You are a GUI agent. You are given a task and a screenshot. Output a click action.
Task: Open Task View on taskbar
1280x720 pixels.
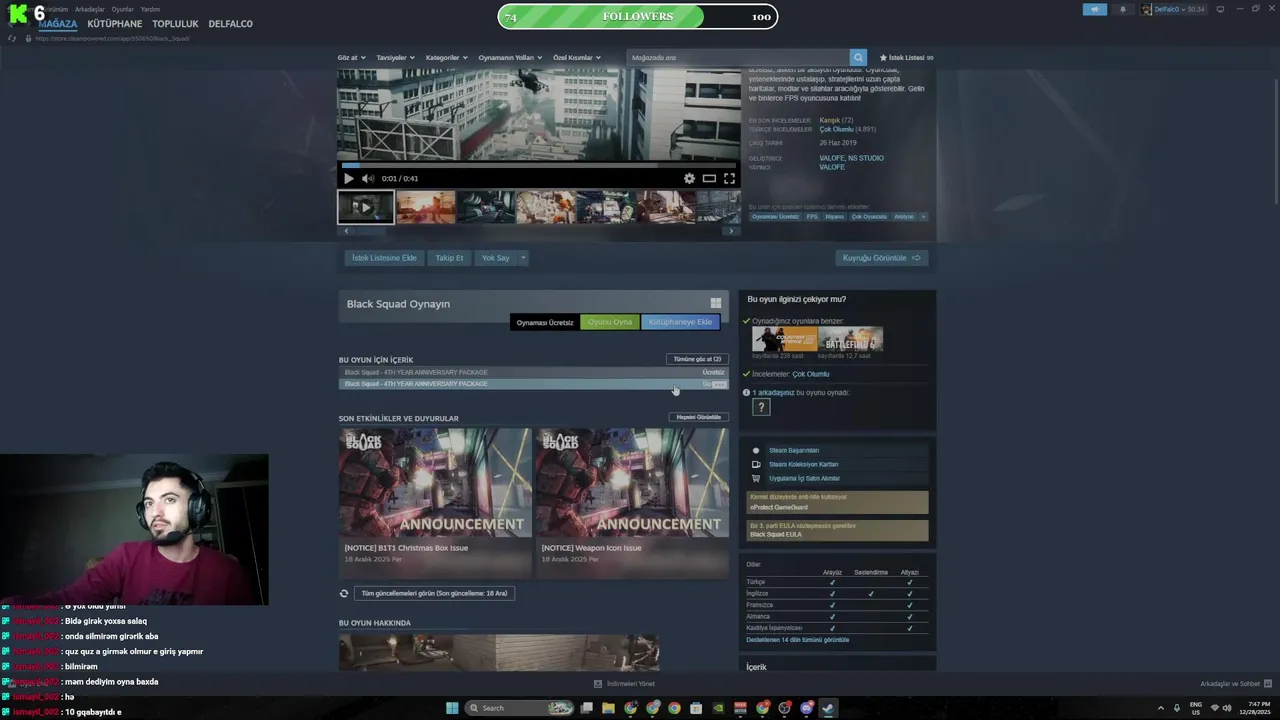587,708
